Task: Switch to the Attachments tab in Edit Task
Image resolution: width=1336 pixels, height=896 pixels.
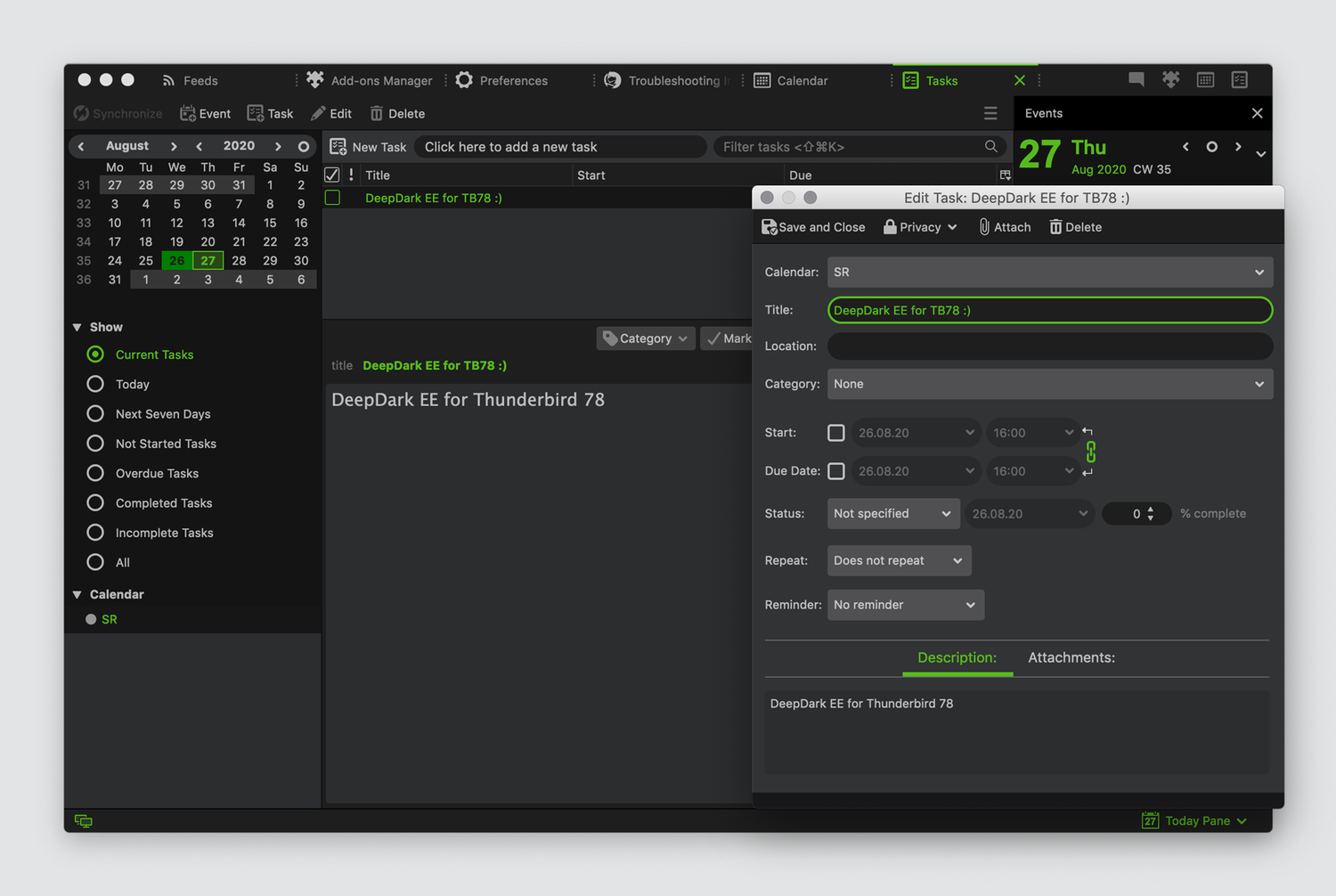Action: tap(1071, 657)
